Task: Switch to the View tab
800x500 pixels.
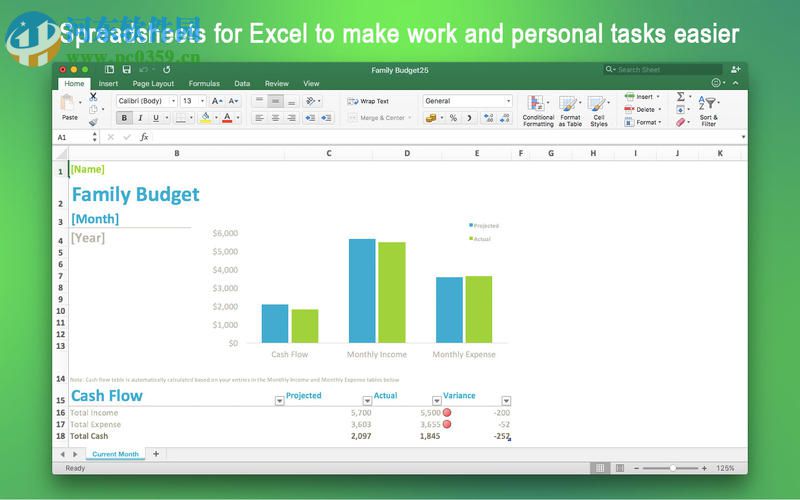Action: pyautogui.click(x=311, y=84)
